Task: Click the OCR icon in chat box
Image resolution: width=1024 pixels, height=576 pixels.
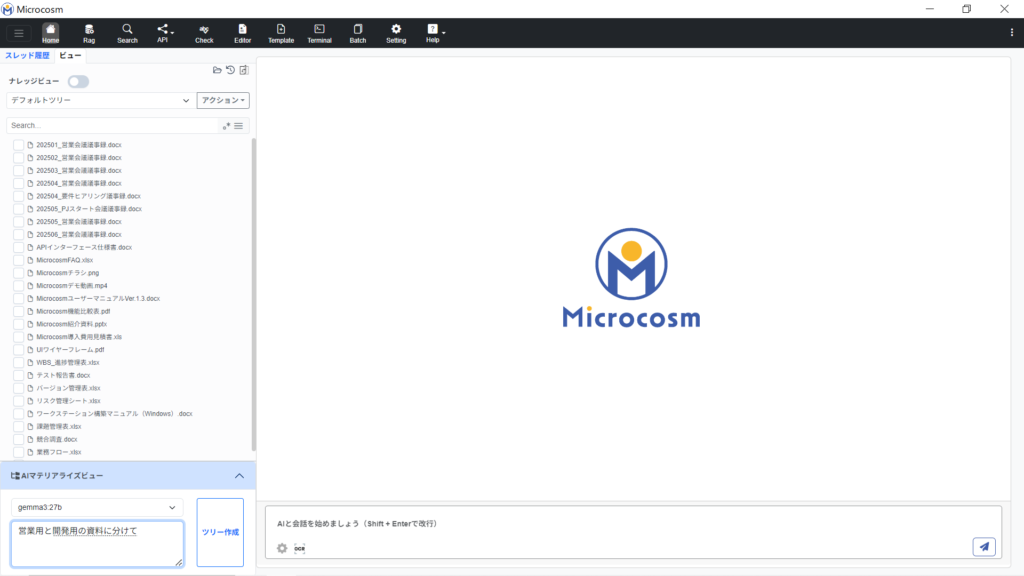Action: (x=300, y=548)
